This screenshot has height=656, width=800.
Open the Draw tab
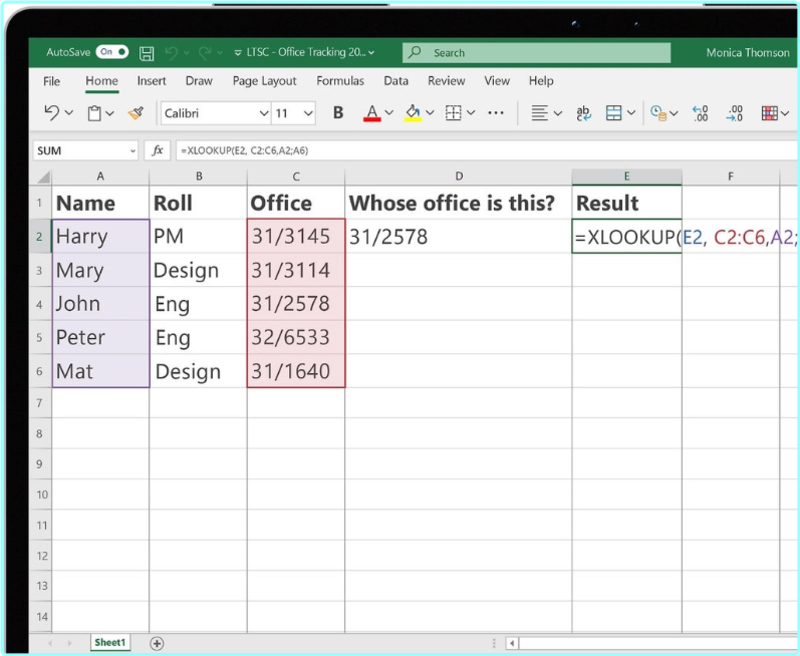point(199,81)
